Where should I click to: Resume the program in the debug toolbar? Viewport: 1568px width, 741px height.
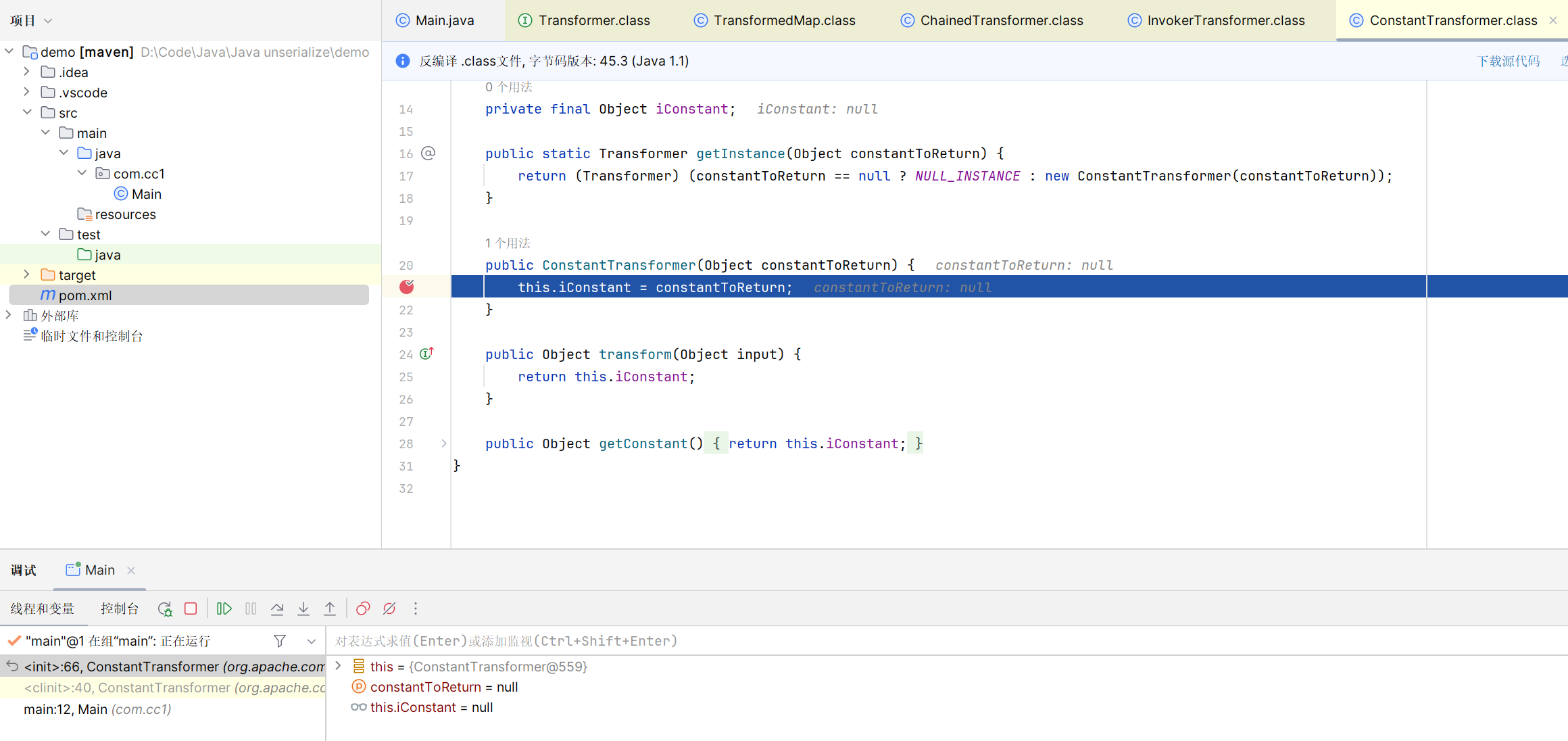(224, 608)
